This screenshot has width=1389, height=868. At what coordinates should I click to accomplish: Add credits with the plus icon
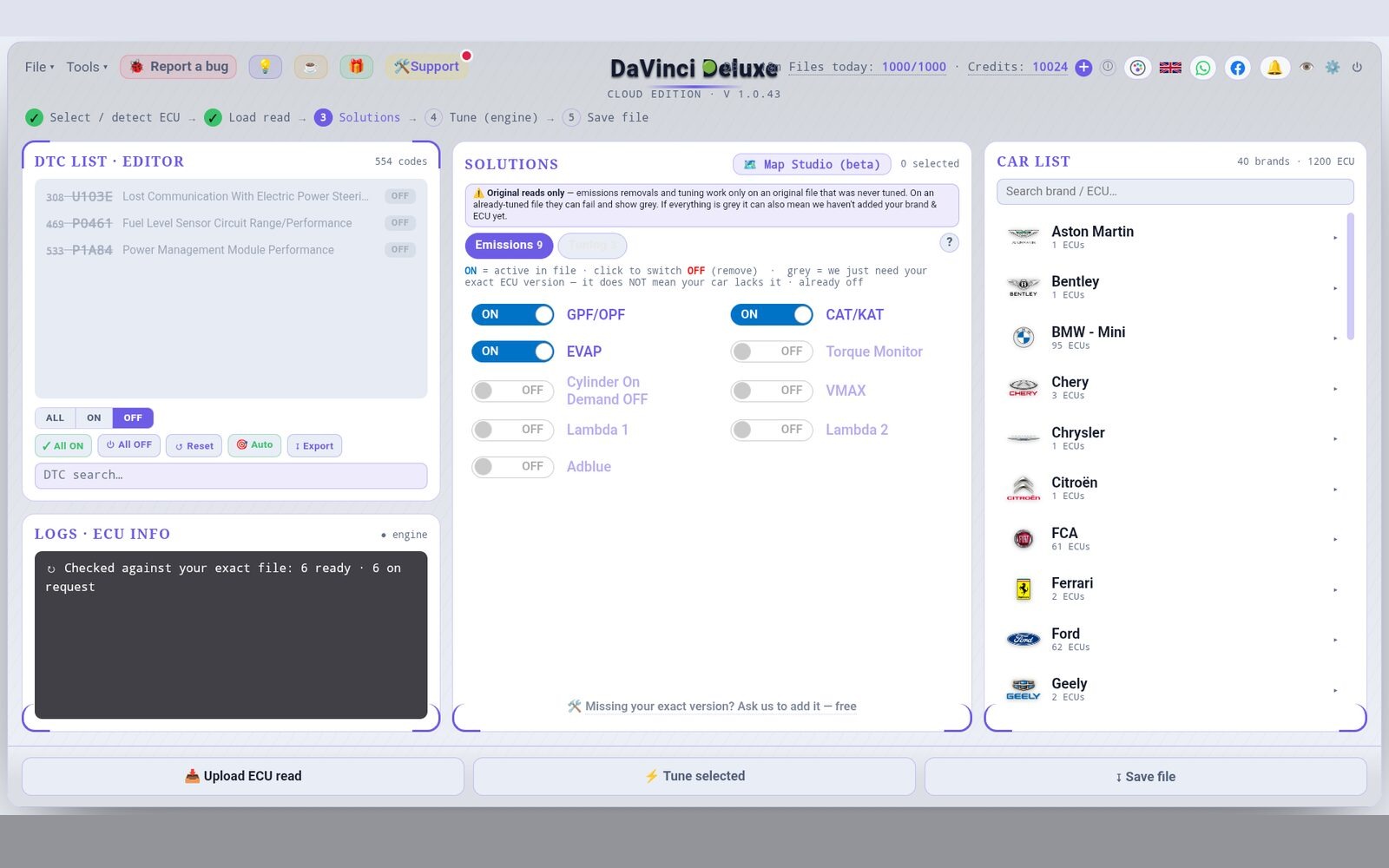pyautogui.click(x=1083, y=67)
